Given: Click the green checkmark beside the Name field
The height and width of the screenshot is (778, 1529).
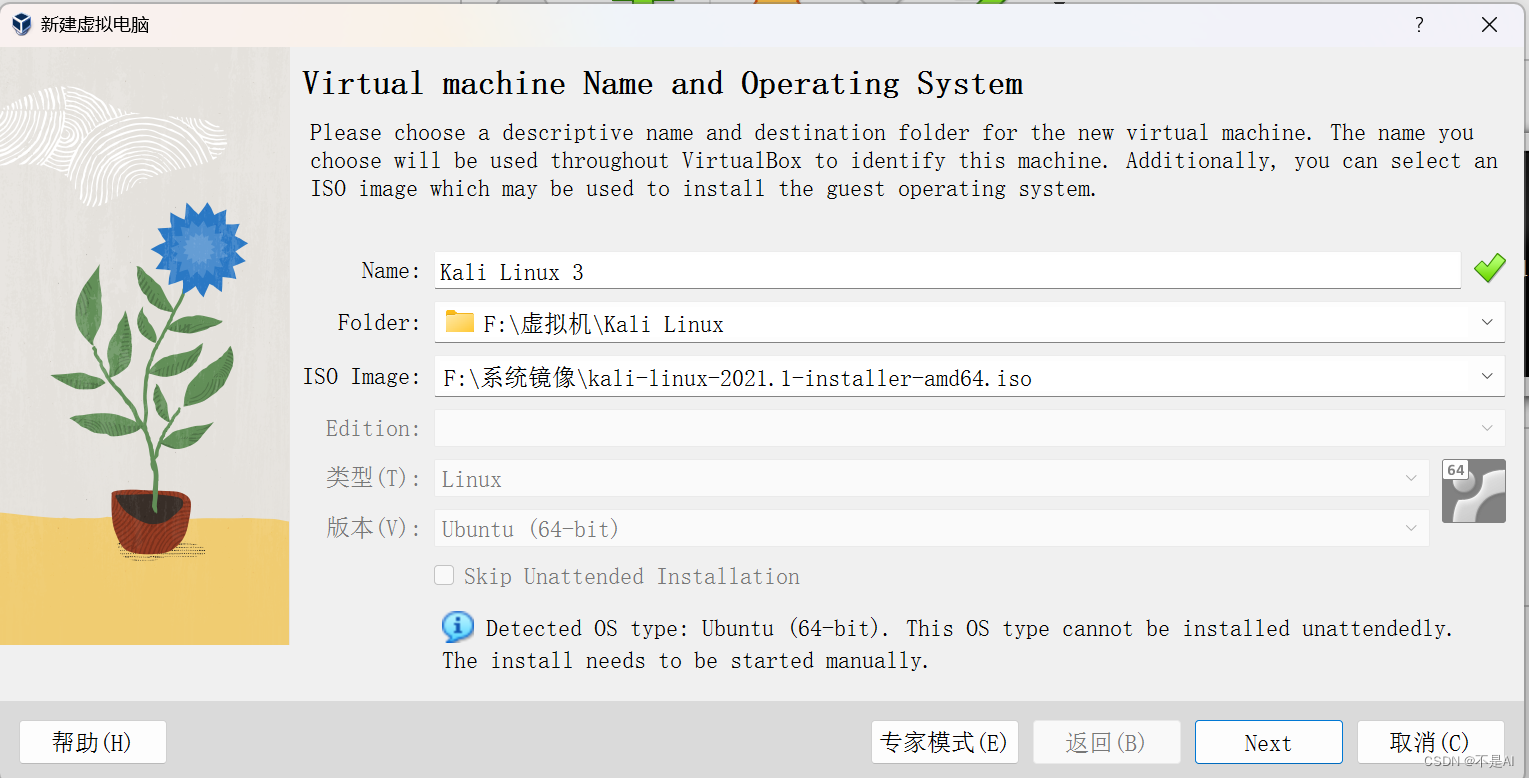Looking at the screenshot, I should (x=1489, y=268).
